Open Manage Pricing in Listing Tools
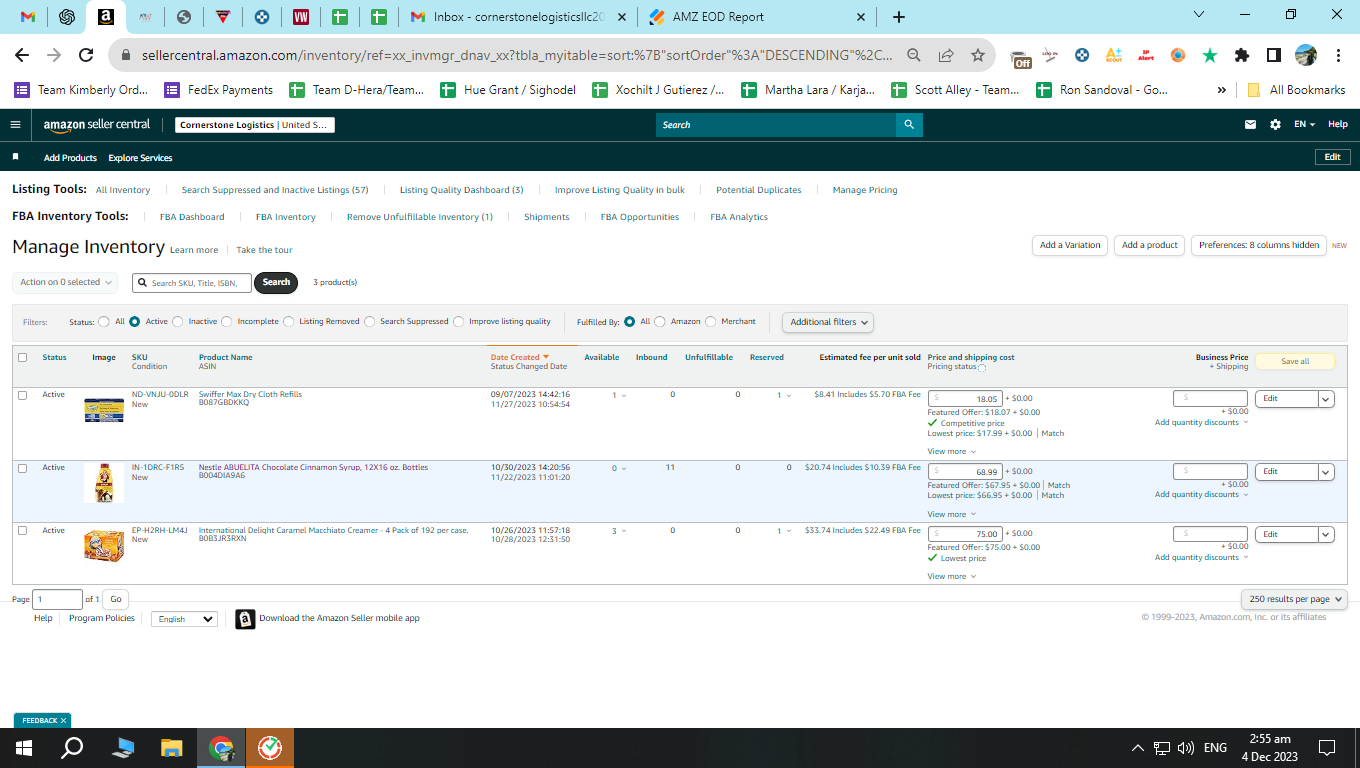Image resolution: width=1360 pixels, height=768 pixels. pos(865,190)
